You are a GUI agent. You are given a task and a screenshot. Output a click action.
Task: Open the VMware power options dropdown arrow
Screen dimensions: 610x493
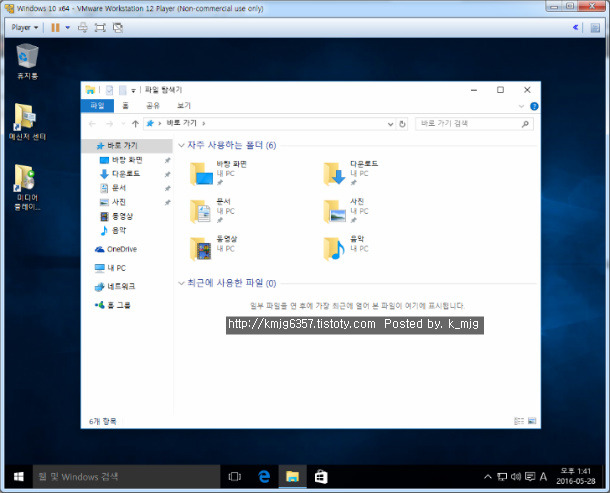click(x=68, y=28)
